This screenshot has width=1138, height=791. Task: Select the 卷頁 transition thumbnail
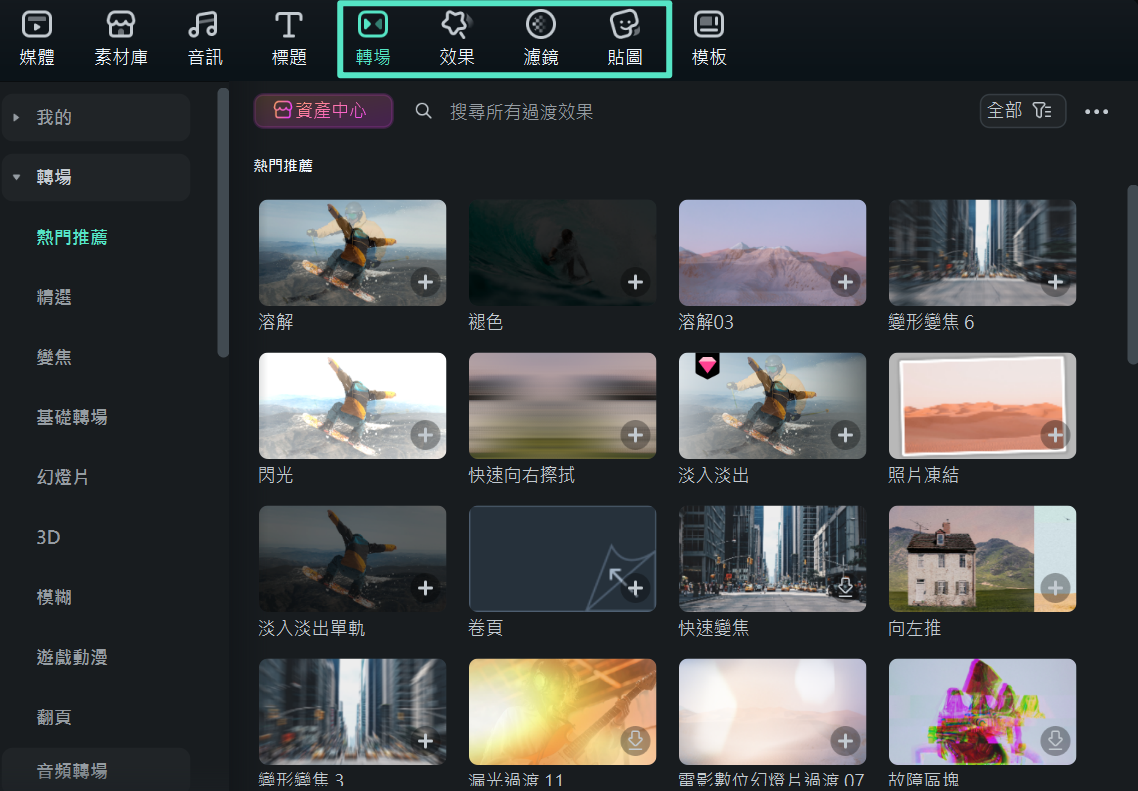pos(562,558)
